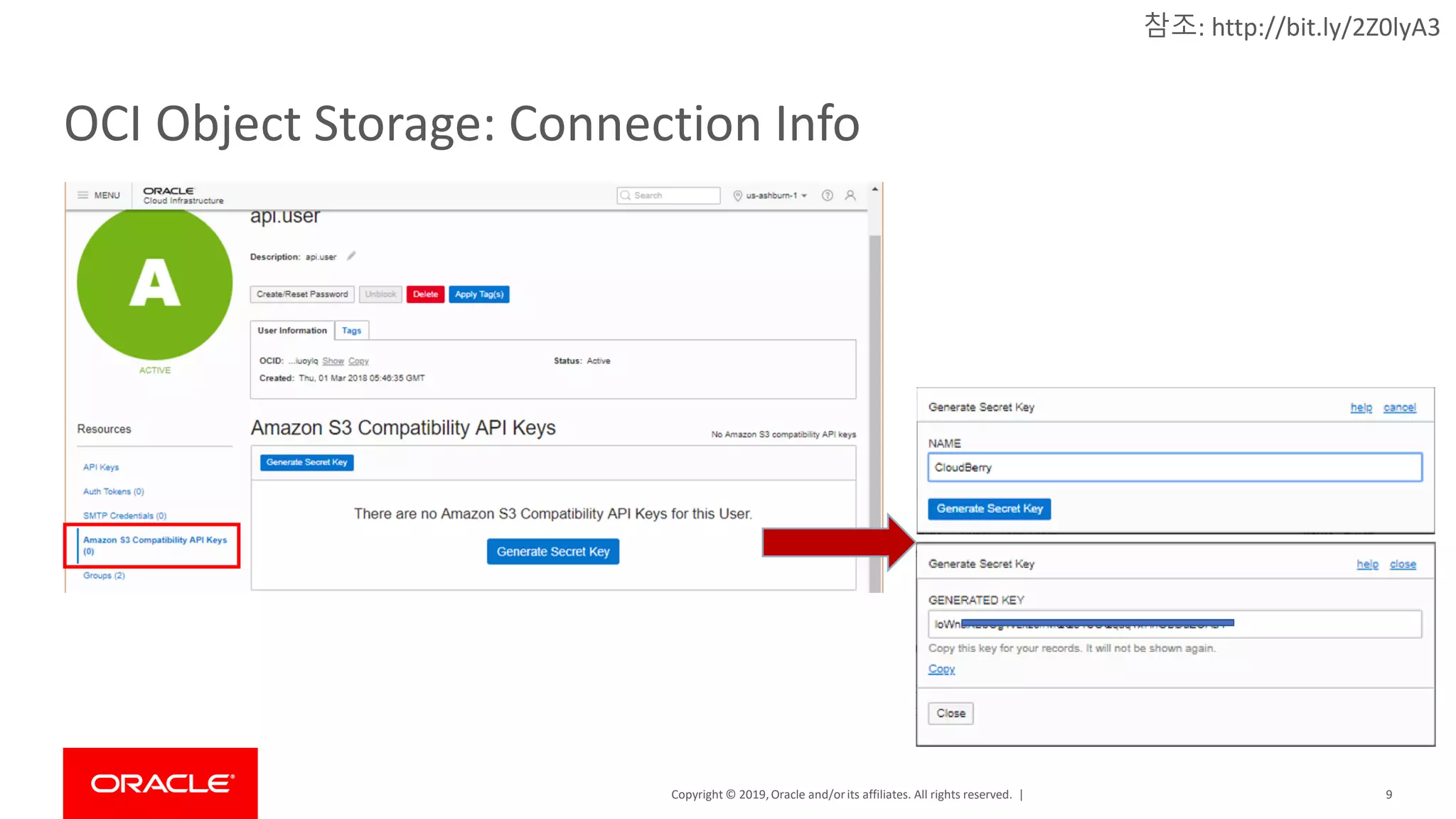Open the user profile icon
Viewport: 1456px width, 819px height.
(x=850, y=196)
